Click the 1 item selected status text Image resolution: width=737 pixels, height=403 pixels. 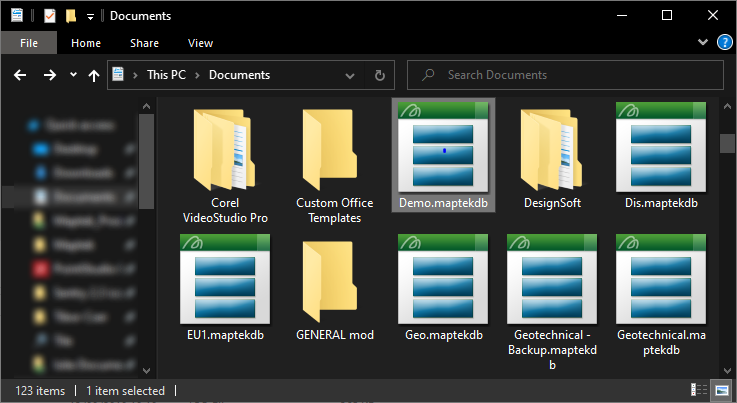click(x=125, y=391)
